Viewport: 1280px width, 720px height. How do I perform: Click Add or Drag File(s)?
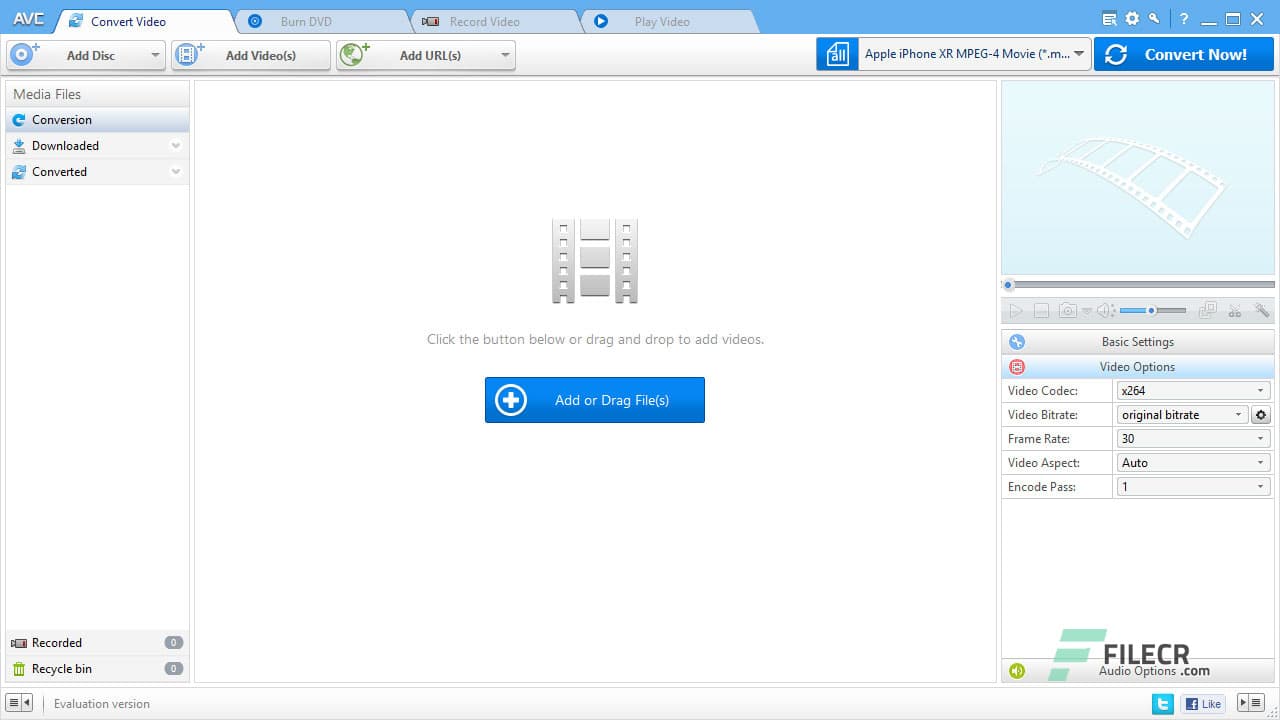point(594,399)
